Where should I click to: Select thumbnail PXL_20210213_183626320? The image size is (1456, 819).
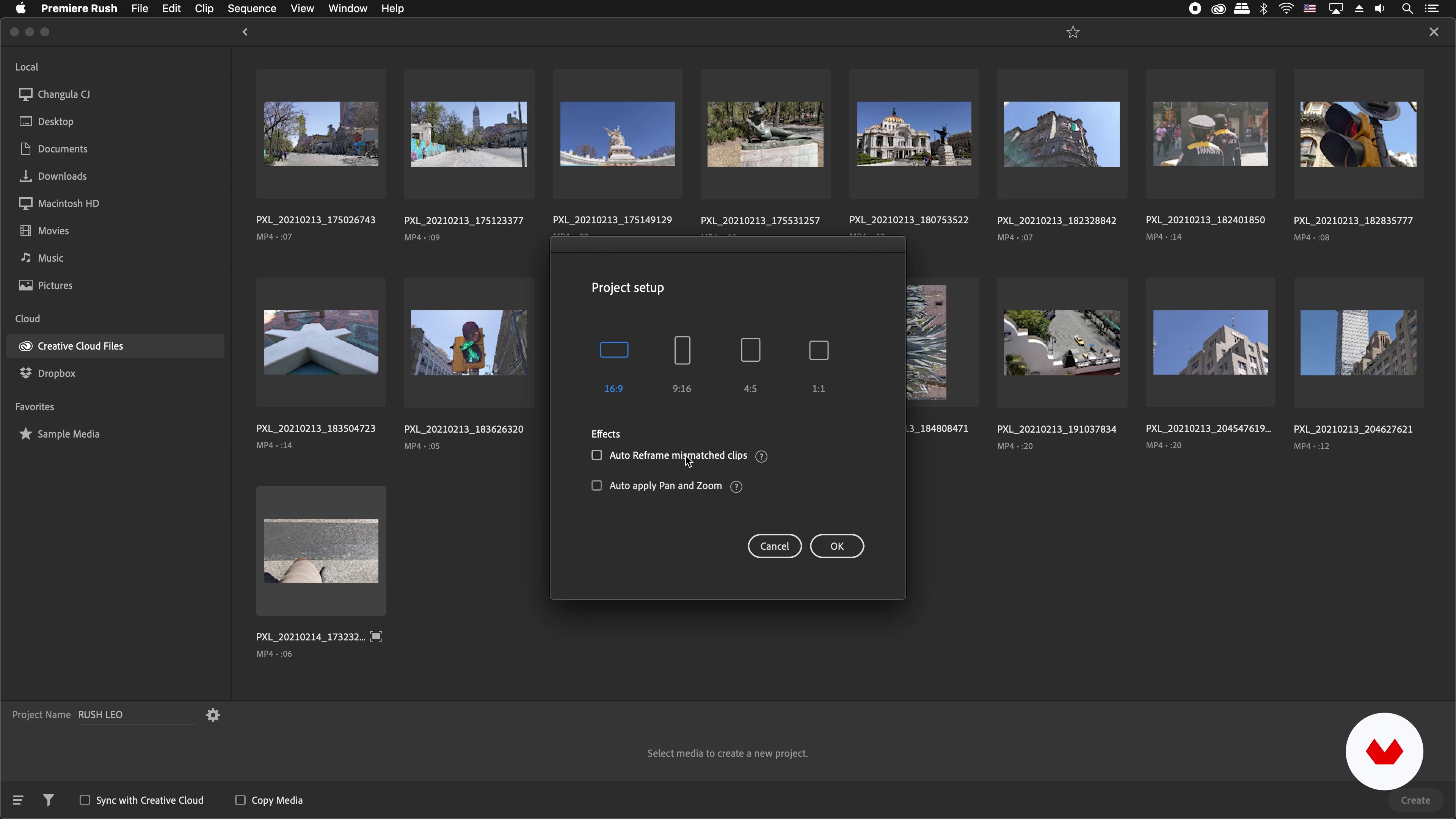pos(469,342)
